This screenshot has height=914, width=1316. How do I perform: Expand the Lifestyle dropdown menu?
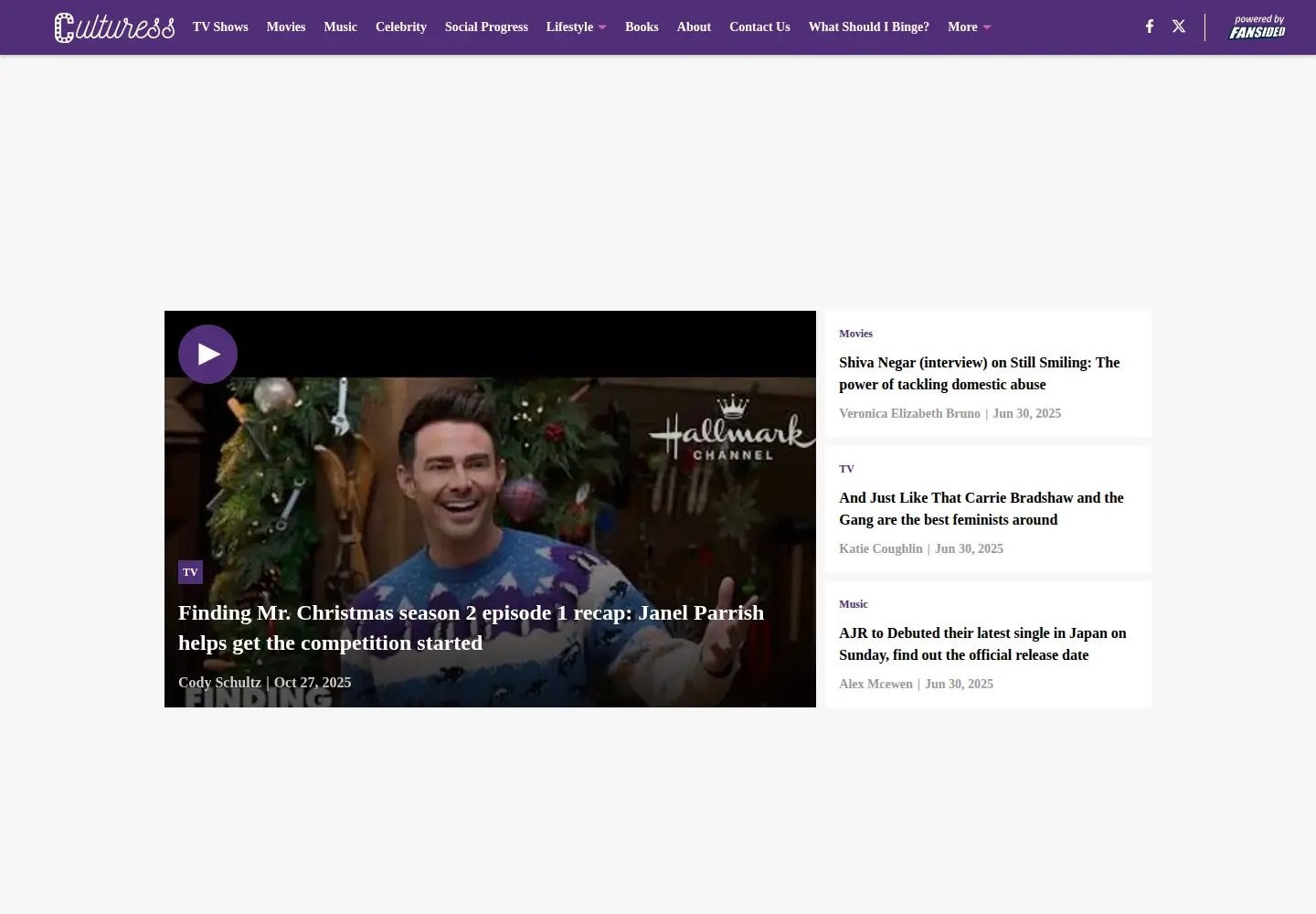coord(577,27)
